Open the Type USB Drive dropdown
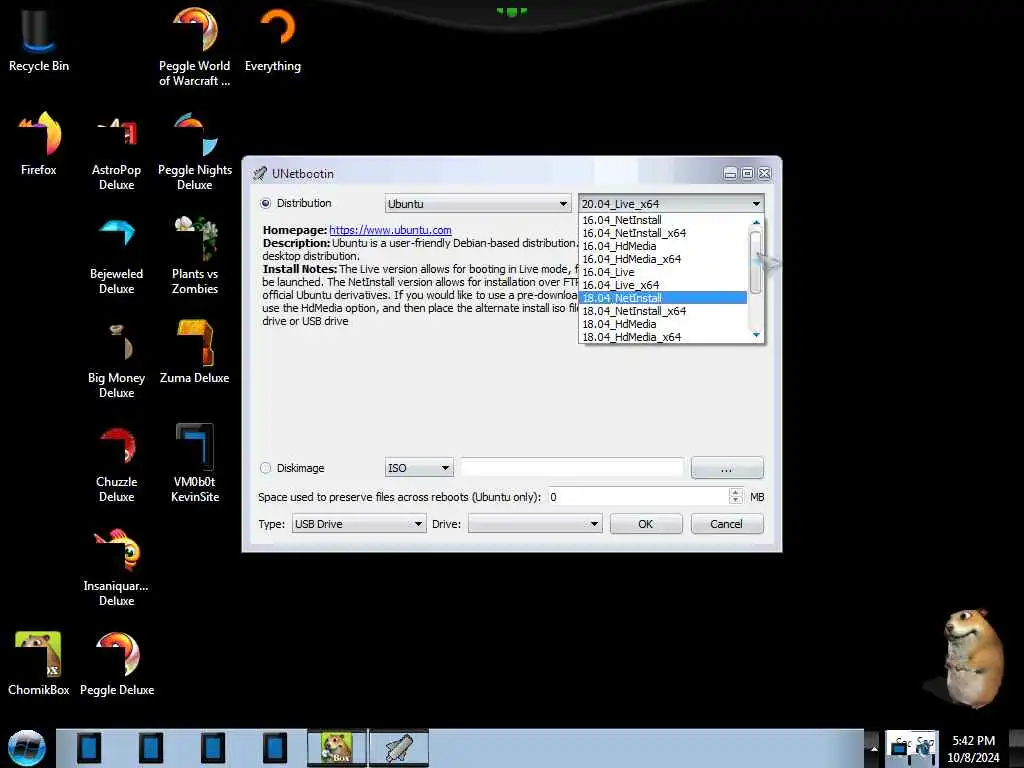 (359, 524)
